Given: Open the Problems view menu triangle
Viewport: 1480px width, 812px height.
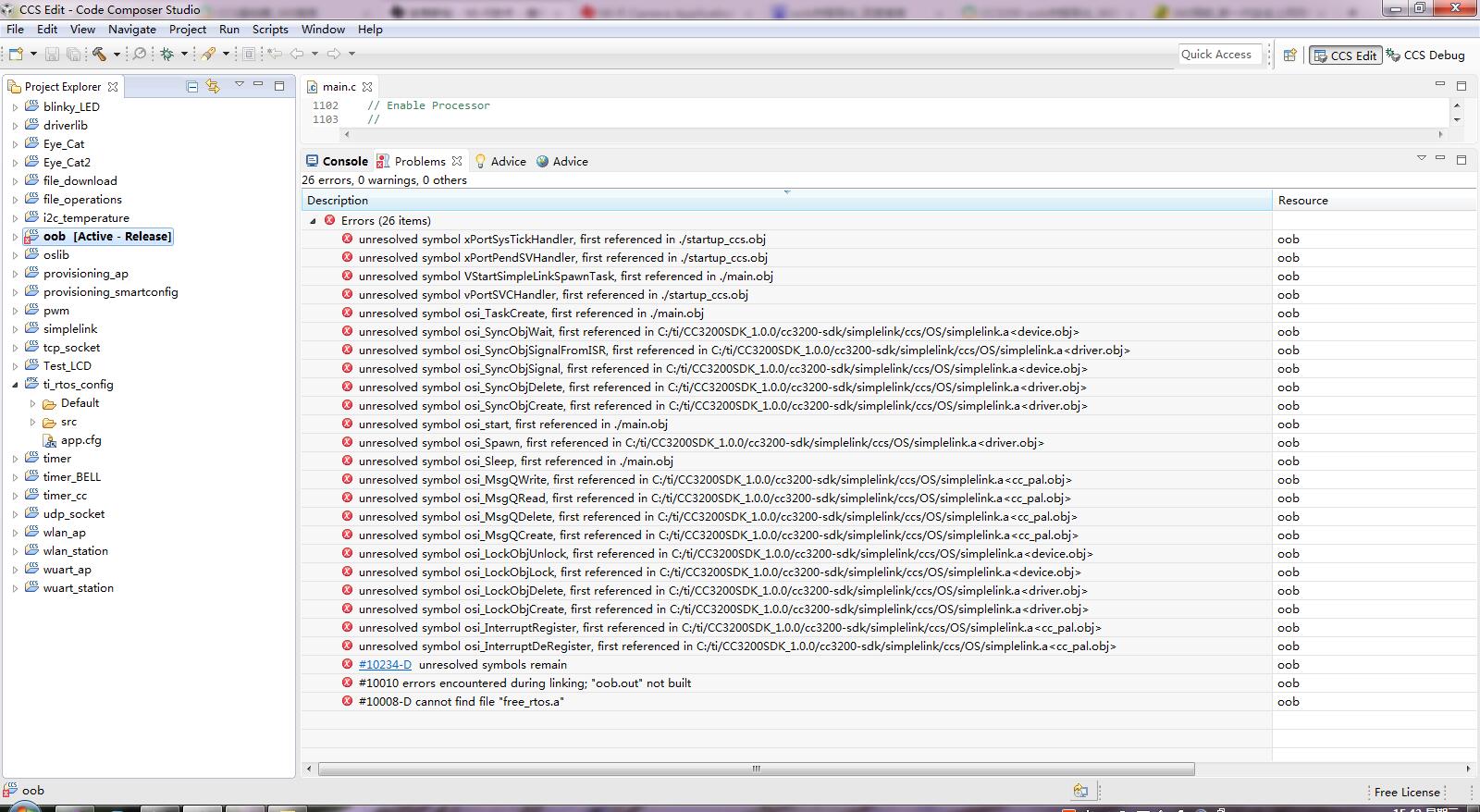Looking at the screenshot, I should [1421, 158].
